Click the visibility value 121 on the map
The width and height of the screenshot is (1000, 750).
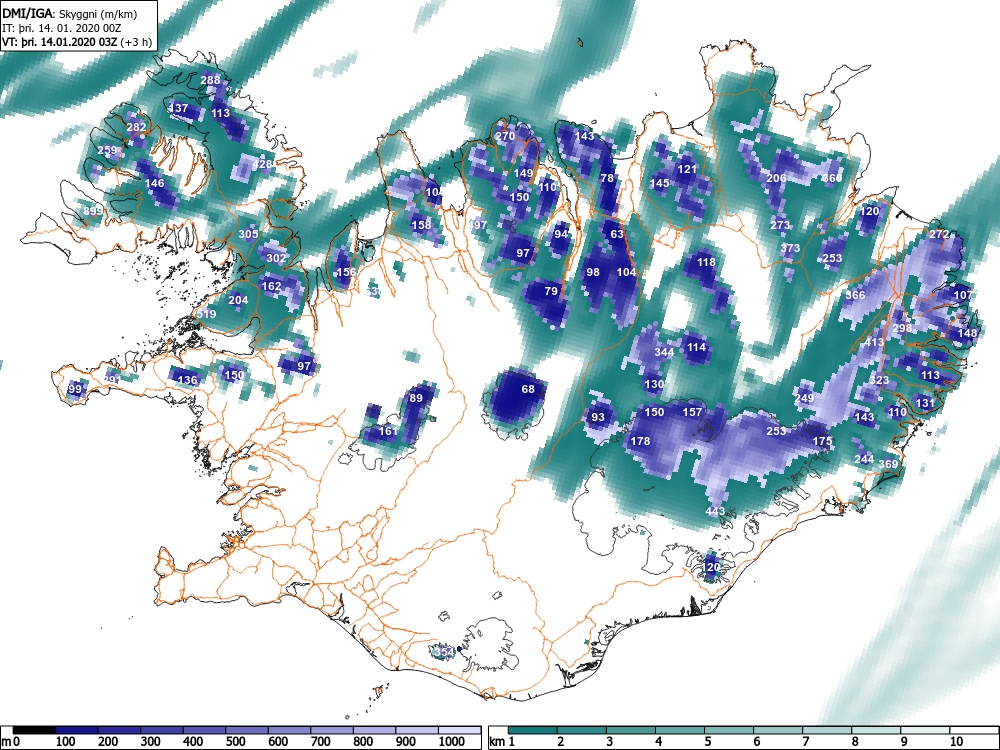coord(688,169)
